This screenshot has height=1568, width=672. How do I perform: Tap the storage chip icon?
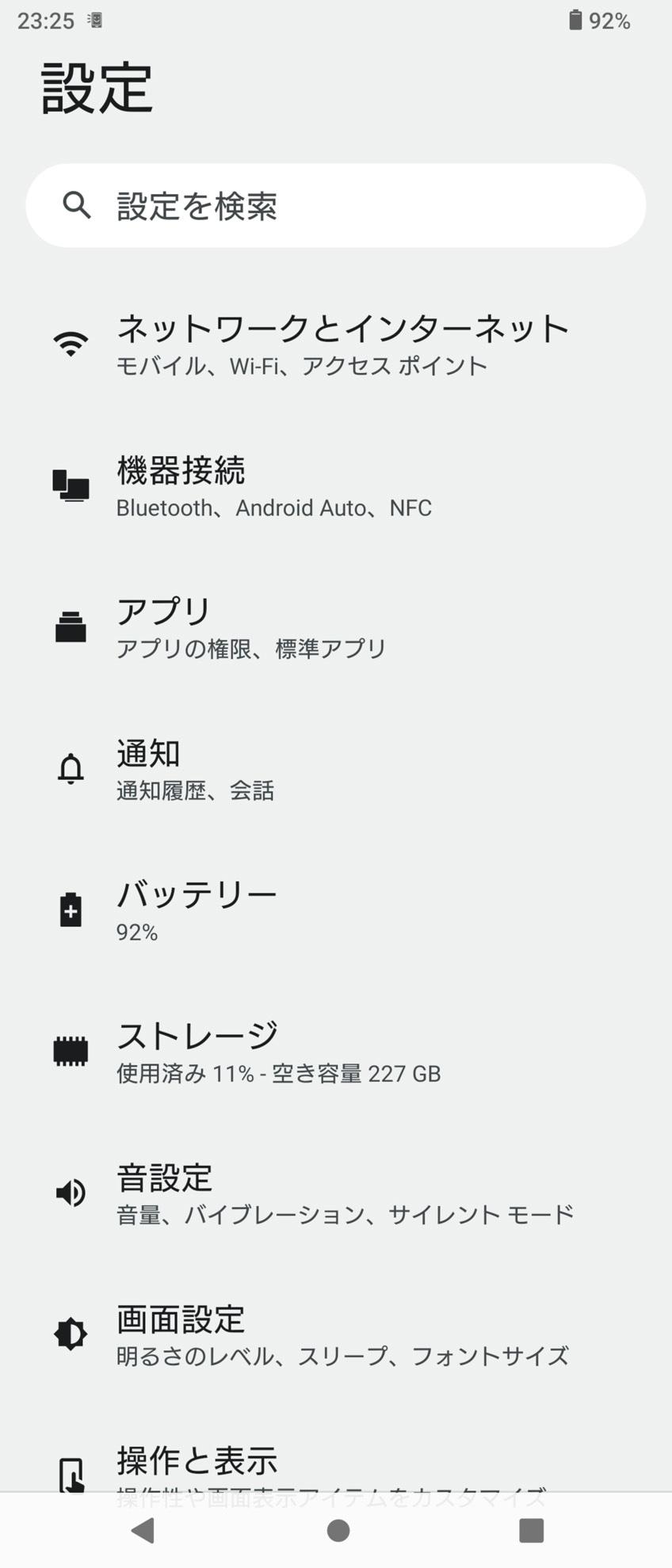coord(71,1051)
